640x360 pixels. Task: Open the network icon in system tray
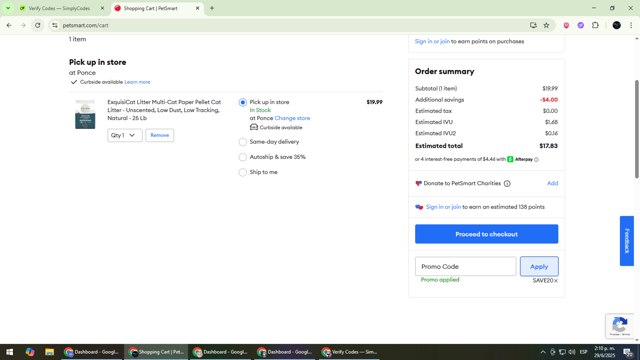click(x=562, y=352)
